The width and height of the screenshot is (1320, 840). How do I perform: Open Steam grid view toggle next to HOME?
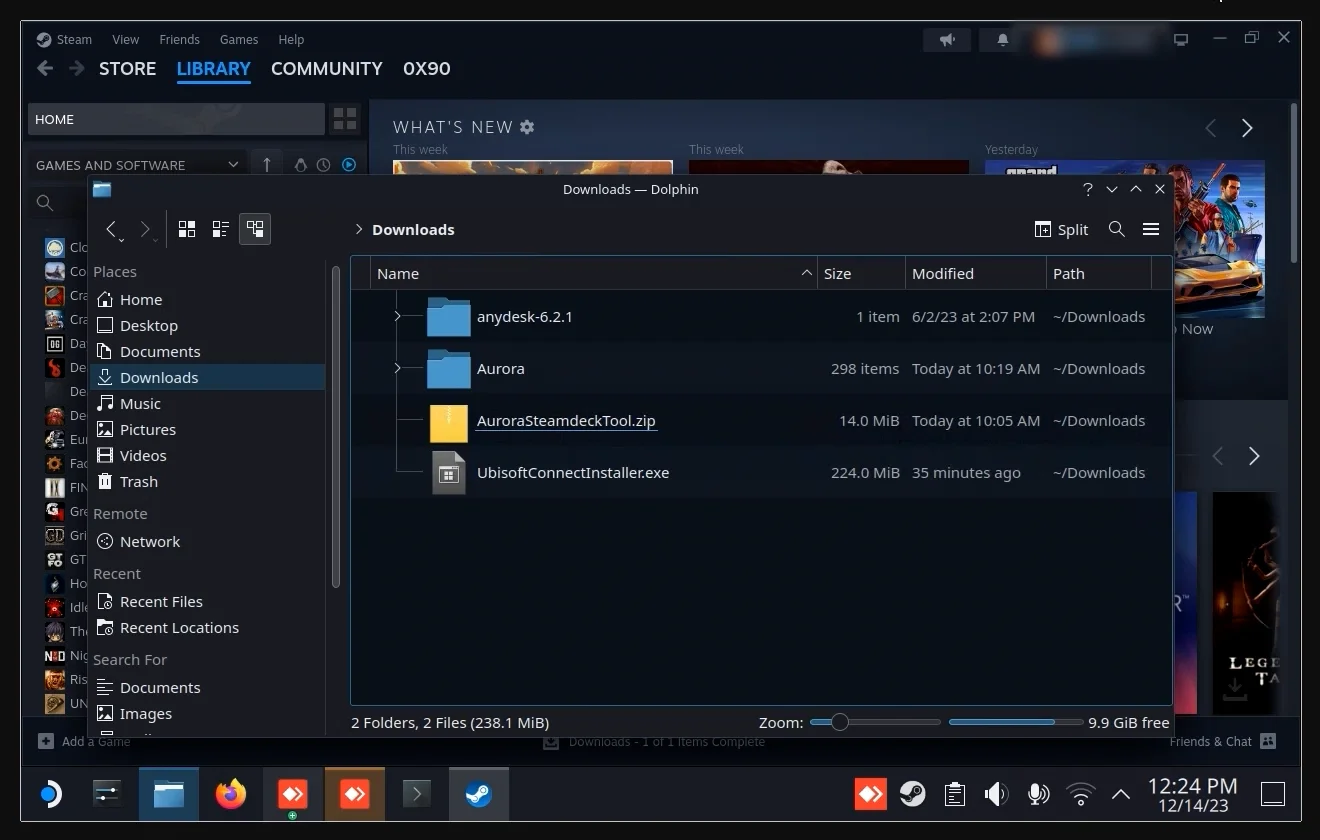(345, 119)
